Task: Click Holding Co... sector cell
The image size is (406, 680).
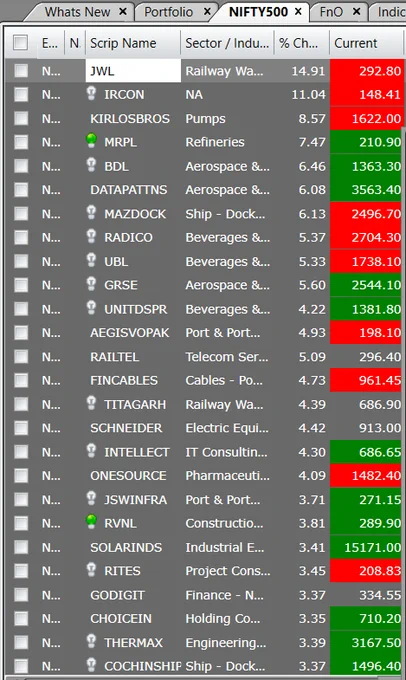Action: 223,618
